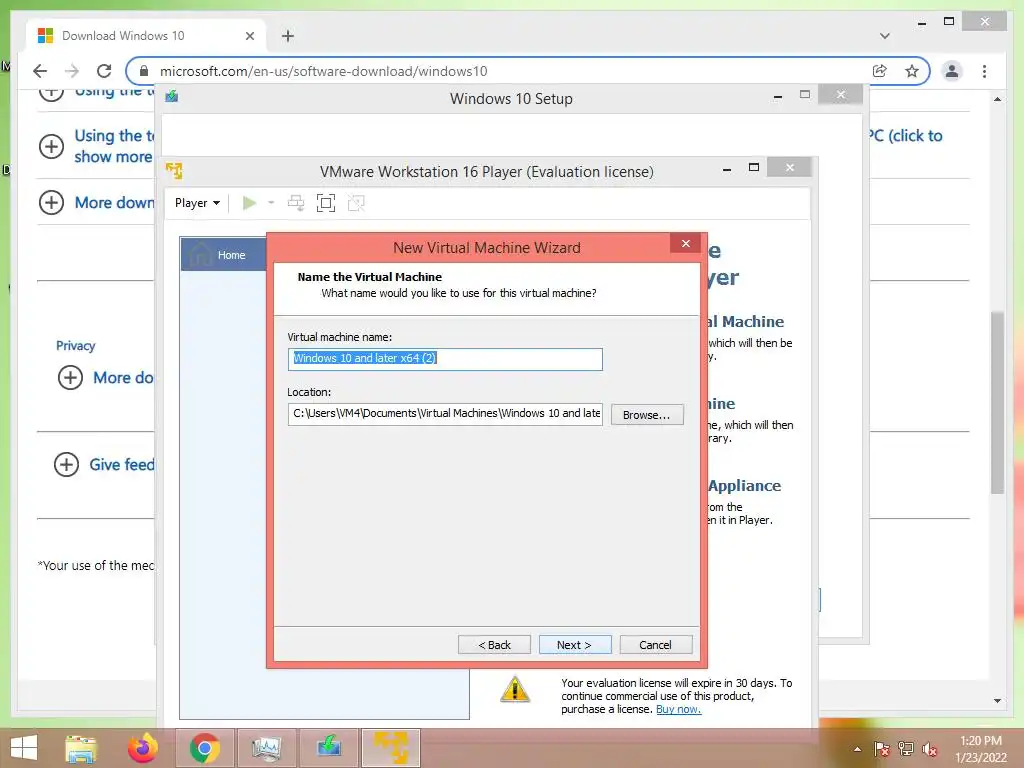Click the browser forward arrow
Screen dimensions: 1024x768
tap(72, 71)
